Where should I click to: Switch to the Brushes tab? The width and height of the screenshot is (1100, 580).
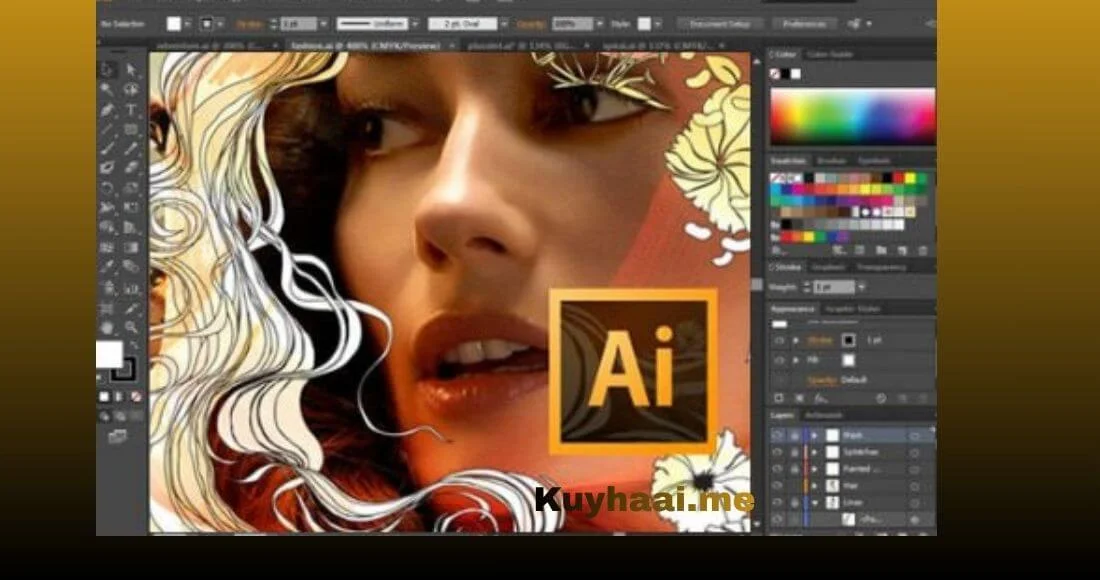pos(831,161)
